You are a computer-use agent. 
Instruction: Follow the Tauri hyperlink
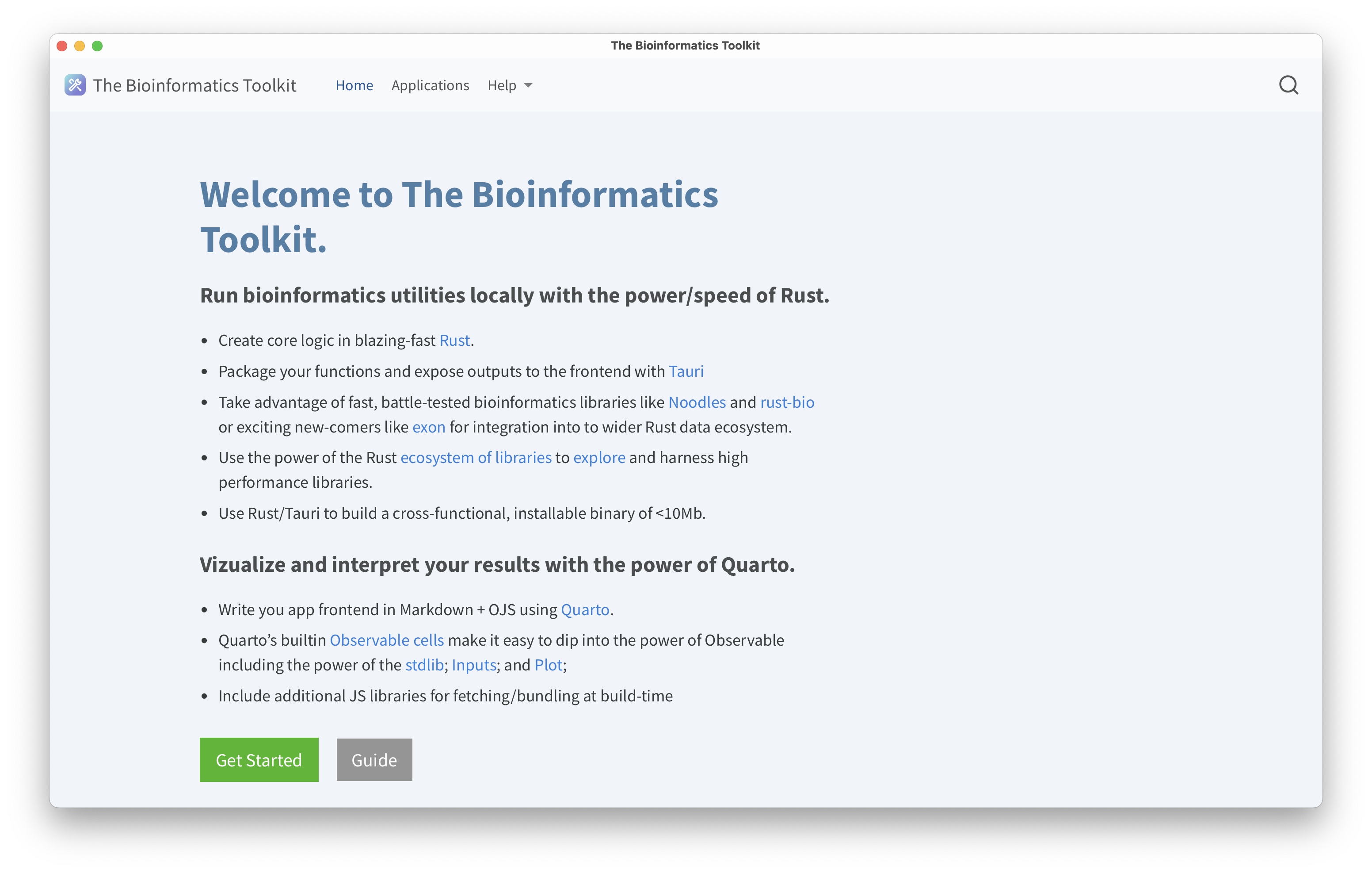click(x=686, y=371)
